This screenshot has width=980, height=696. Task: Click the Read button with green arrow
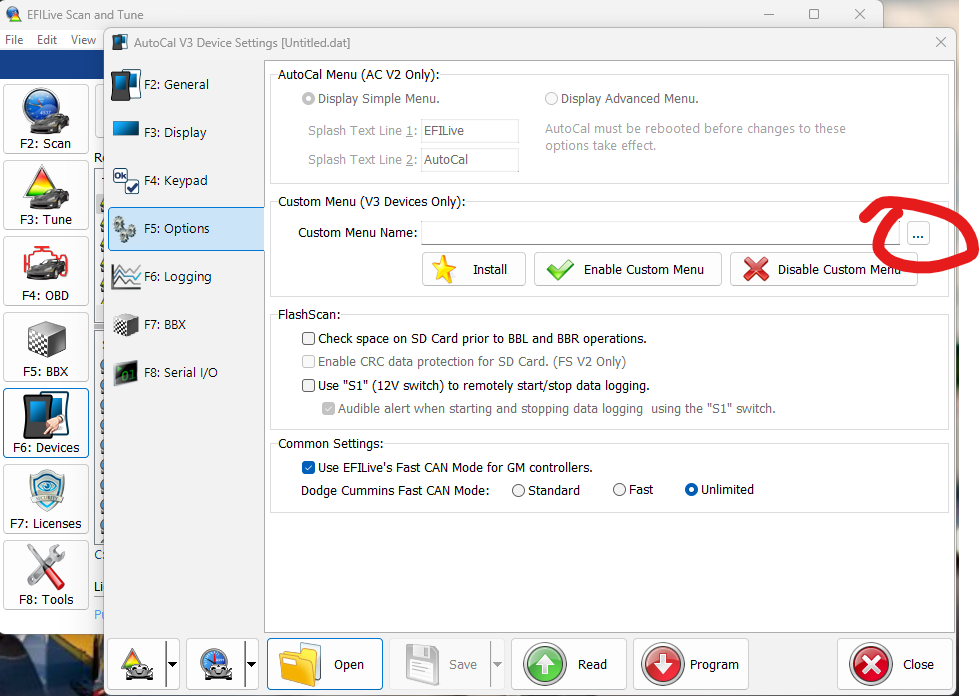click(x=569, y=664)
